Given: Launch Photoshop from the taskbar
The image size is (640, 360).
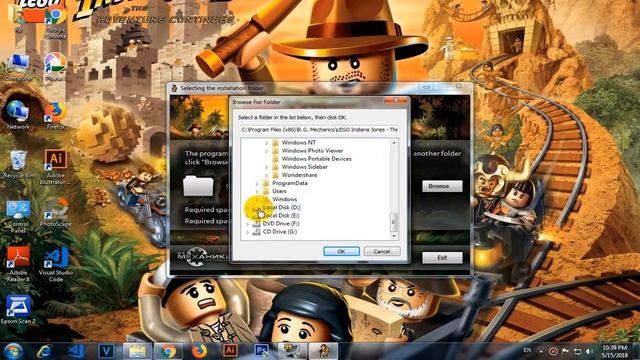Looking at the screenshot, I should pyautogui.click(x=261, y=351).
